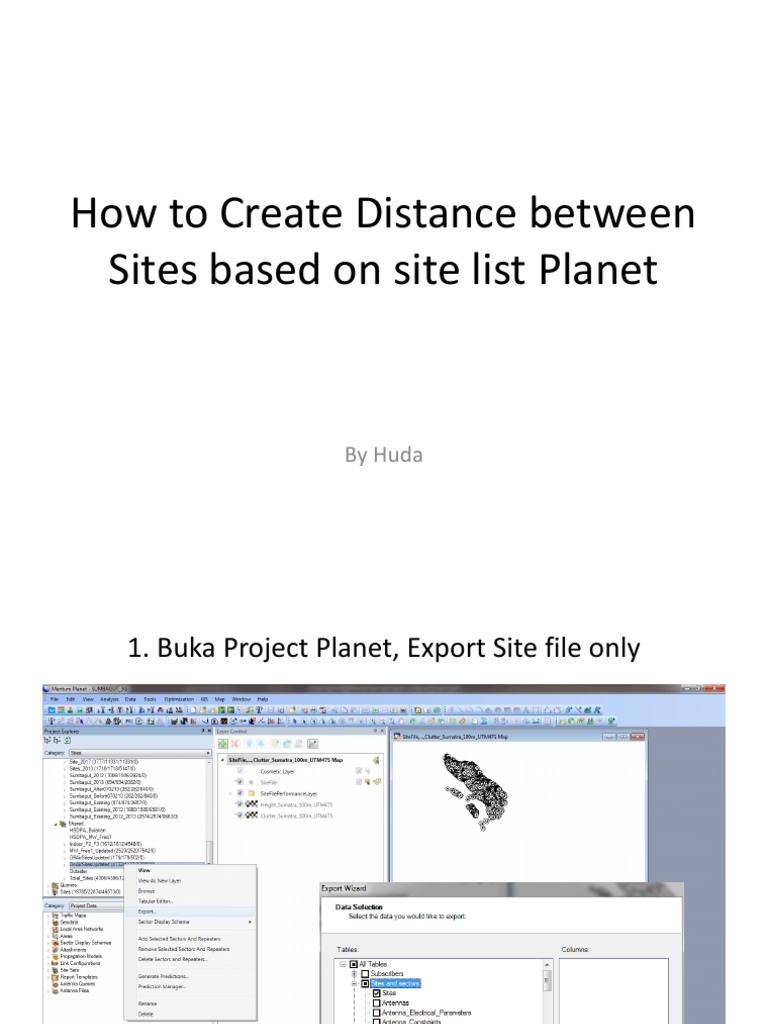This screenshot has height=1024, width=768.
Task: Click last Layer Control toolbar icon
Action: 312,744
